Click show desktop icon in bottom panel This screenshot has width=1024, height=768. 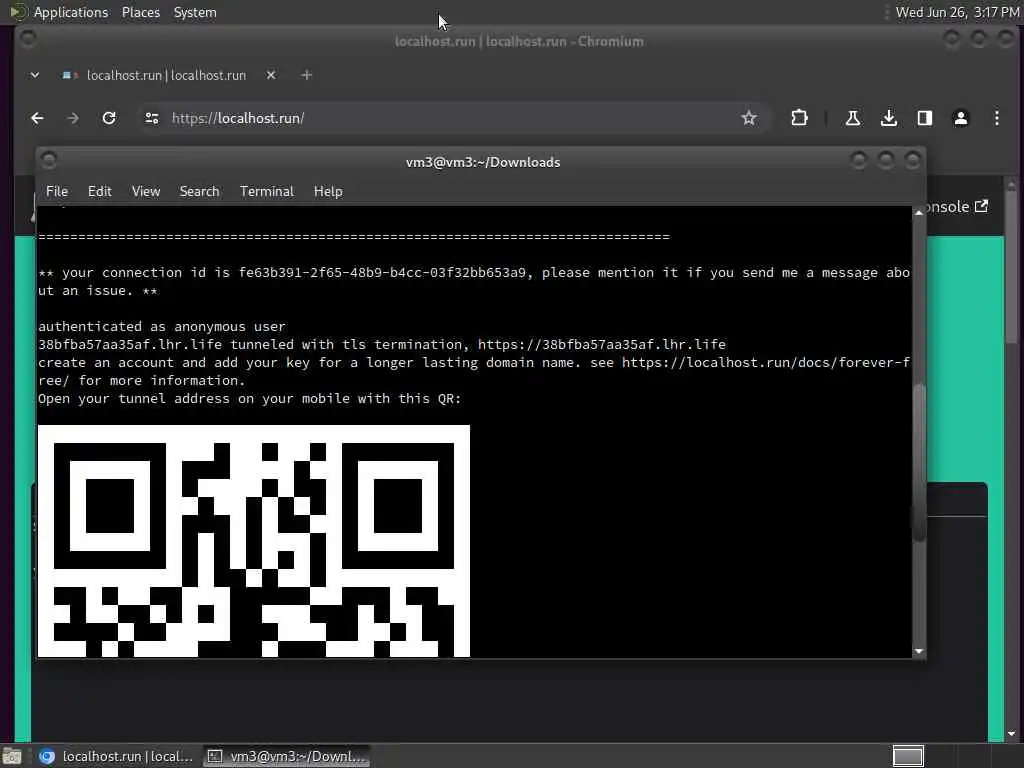tap(12, 757)
